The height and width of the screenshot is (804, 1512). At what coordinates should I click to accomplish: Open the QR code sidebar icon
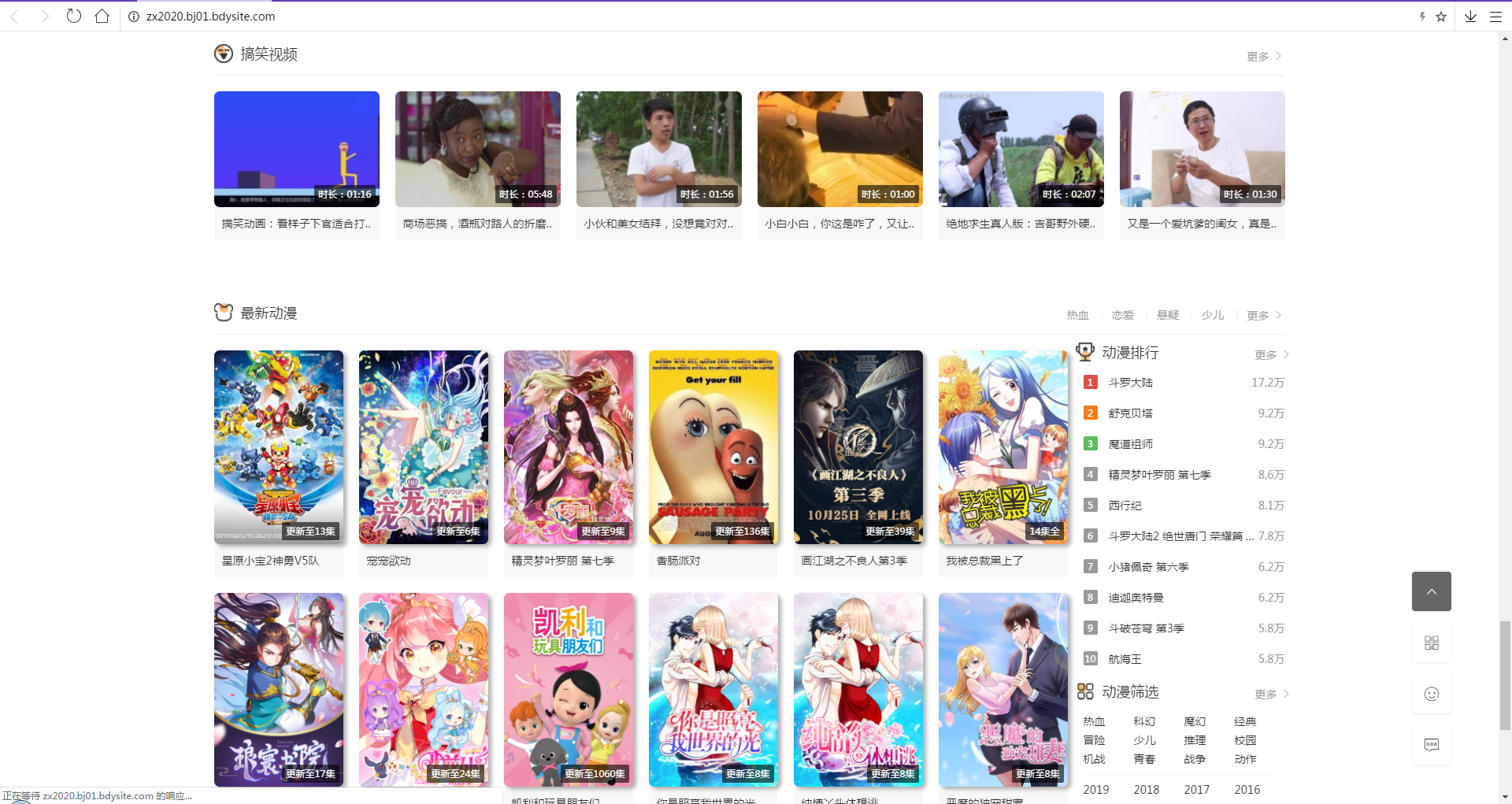coord(1431,643)
